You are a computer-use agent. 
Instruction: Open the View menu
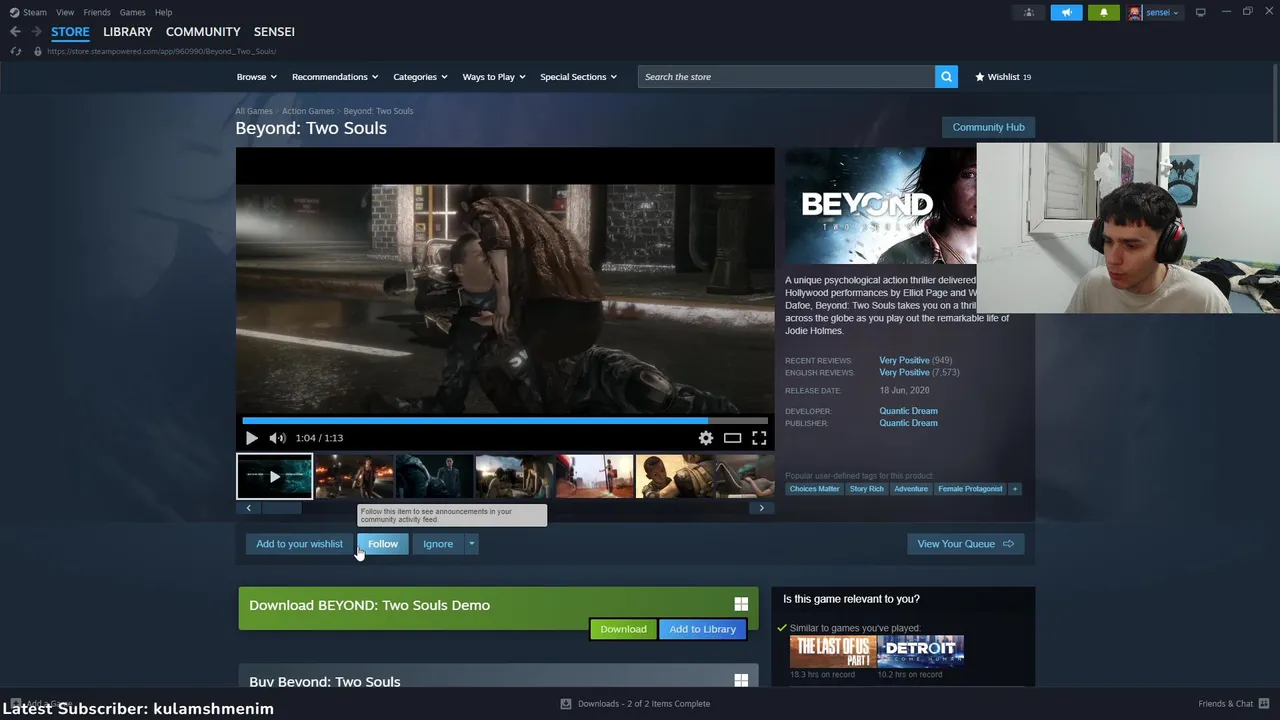click(x=65, y=12)
